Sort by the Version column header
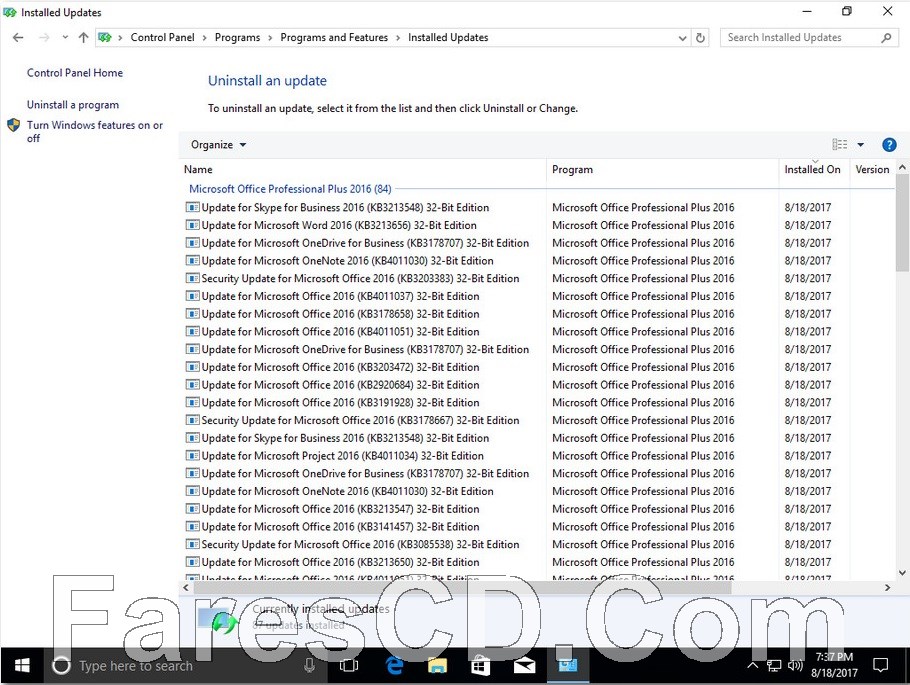Viewport: 910px width, 685px height. pos(872,170)
